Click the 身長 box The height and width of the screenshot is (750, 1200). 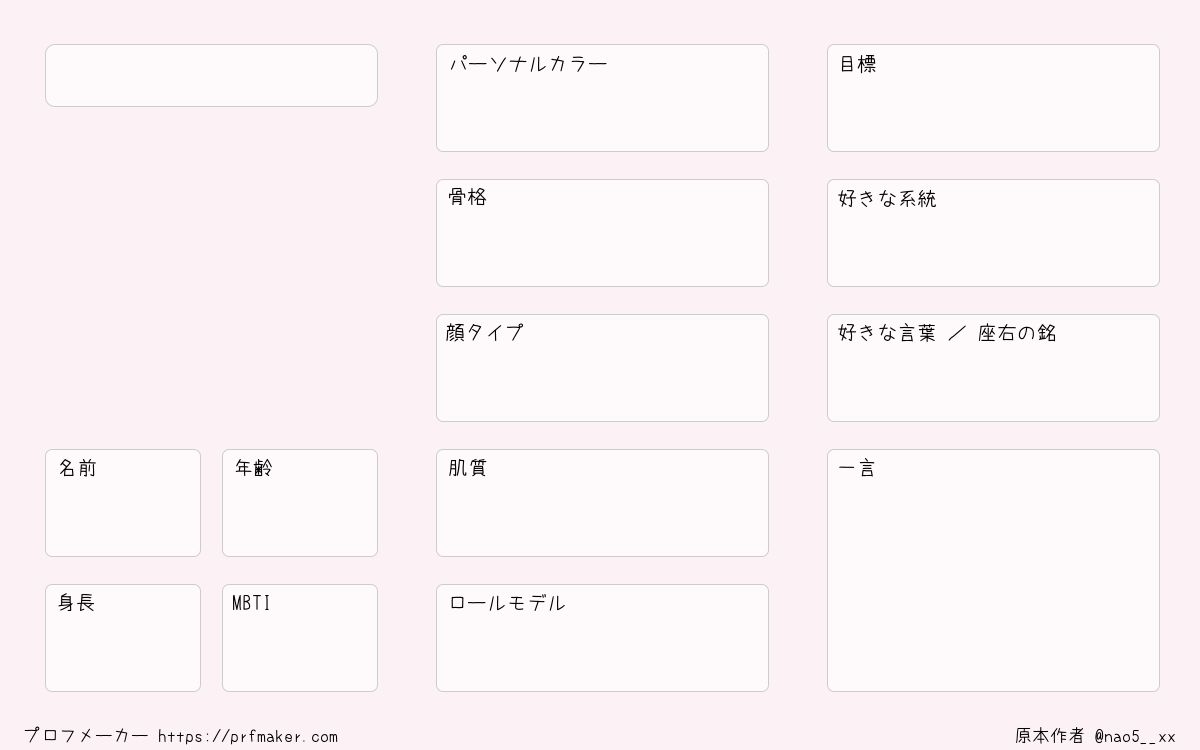[123, 638]
